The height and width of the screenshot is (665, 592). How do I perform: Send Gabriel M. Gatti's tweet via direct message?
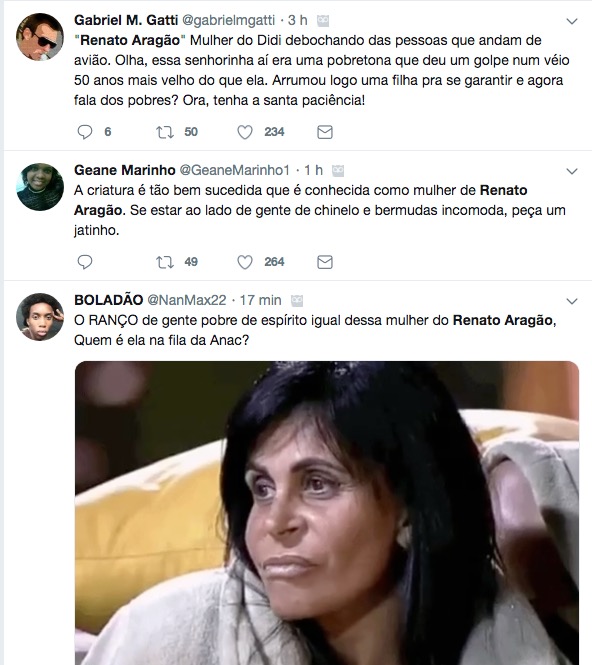pos(325,132)
